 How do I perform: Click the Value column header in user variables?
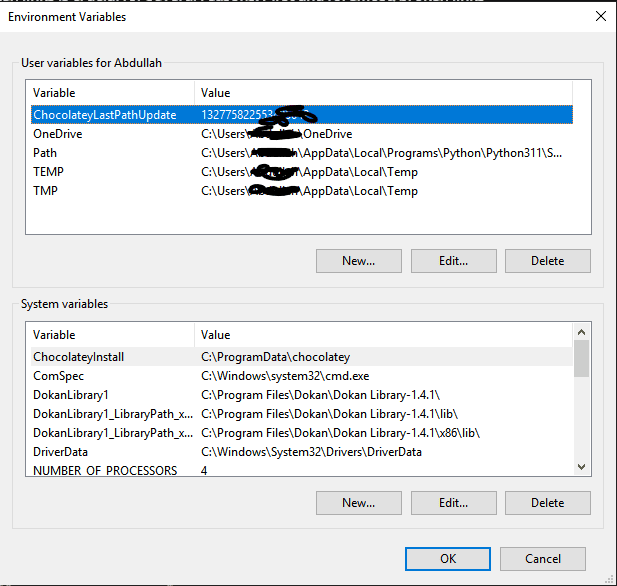384,93
